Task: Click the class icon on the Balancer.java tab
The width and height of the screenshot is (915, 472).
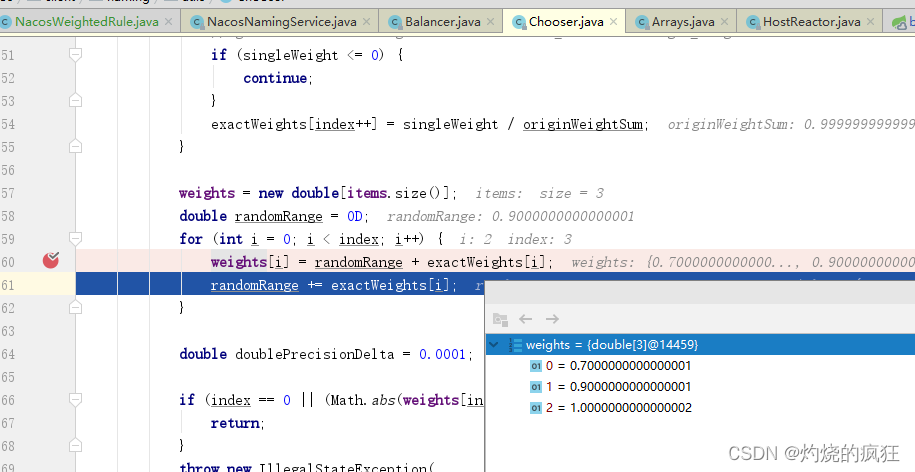Action: [x=394, y=22]
